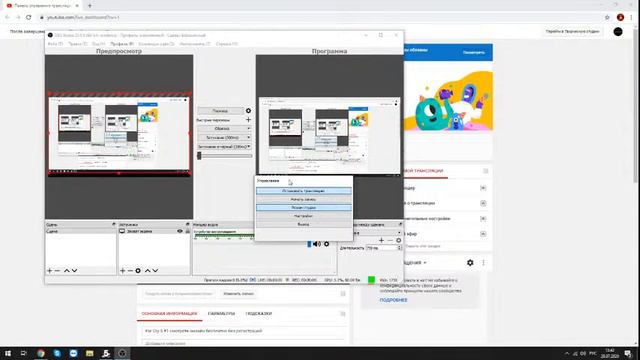The width and height of the screenshot is (640, 360).
Task: Click the Go to Creator Studio button
Action: point(572,31)
